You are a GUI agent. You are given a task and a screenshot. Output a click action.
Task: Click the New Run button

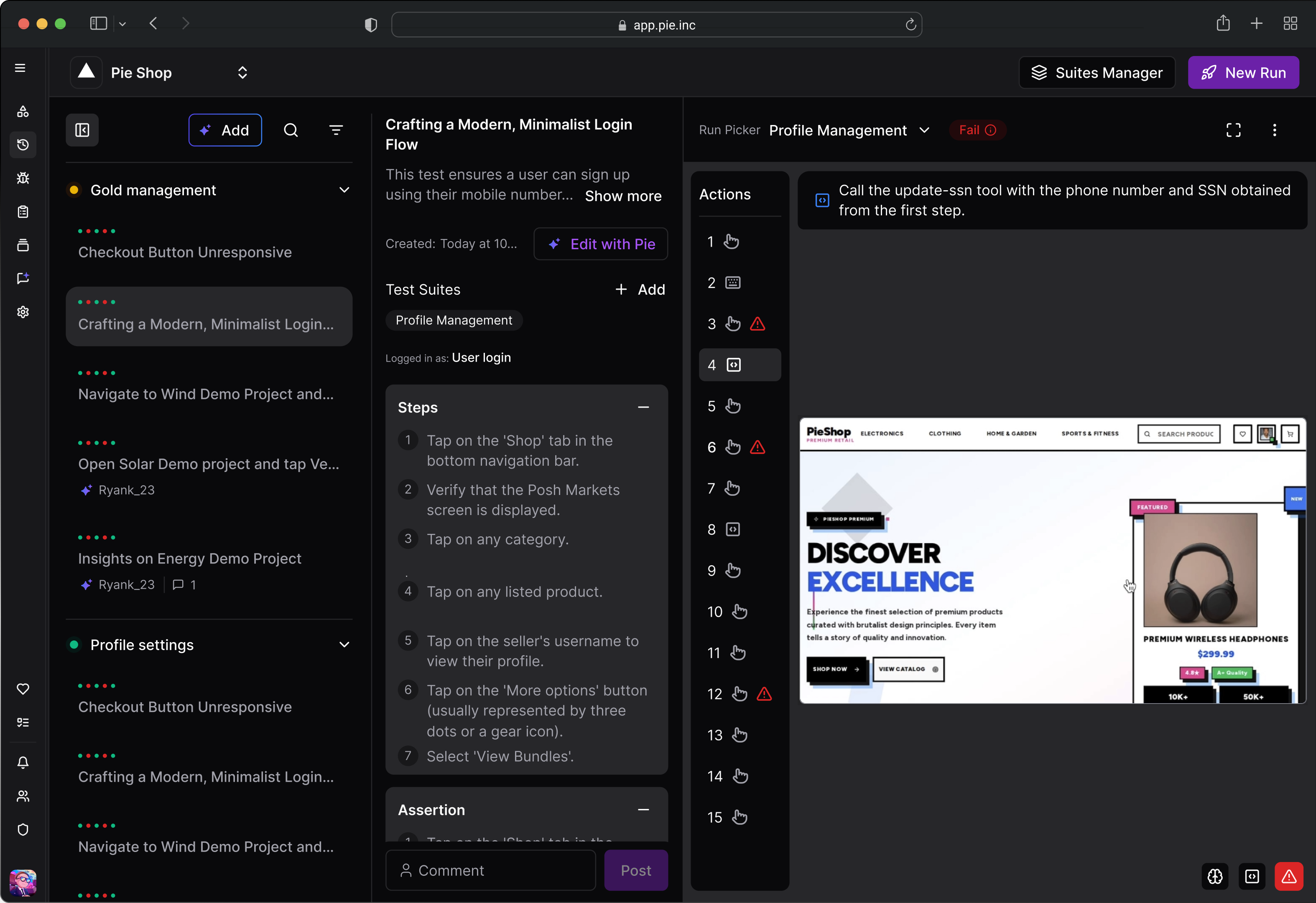click(x=1243, y=72)
